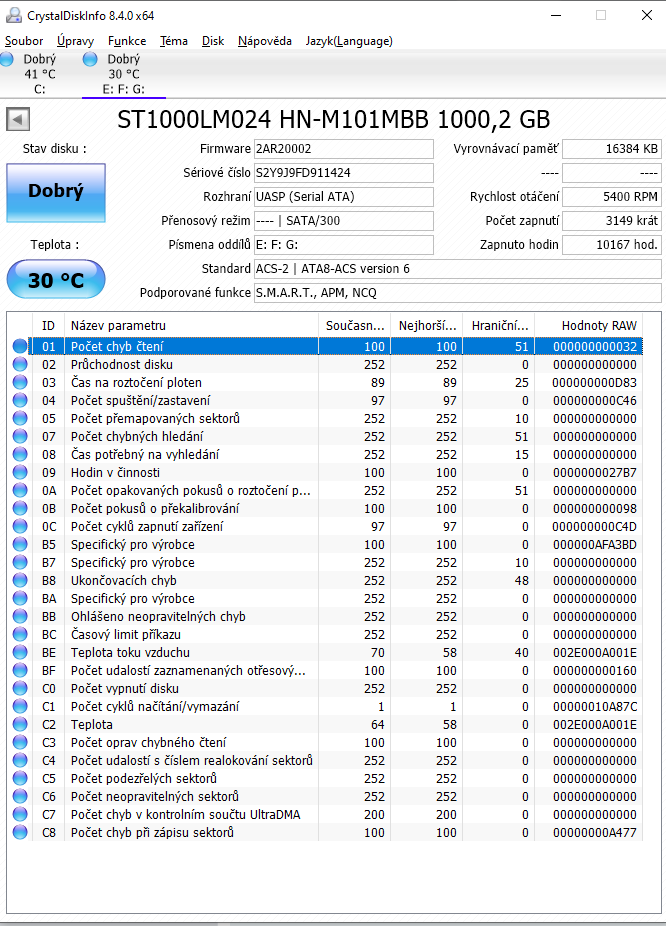Select the E: F: G: drive status orb
666x926 pixels.
[x=91, y=60]
